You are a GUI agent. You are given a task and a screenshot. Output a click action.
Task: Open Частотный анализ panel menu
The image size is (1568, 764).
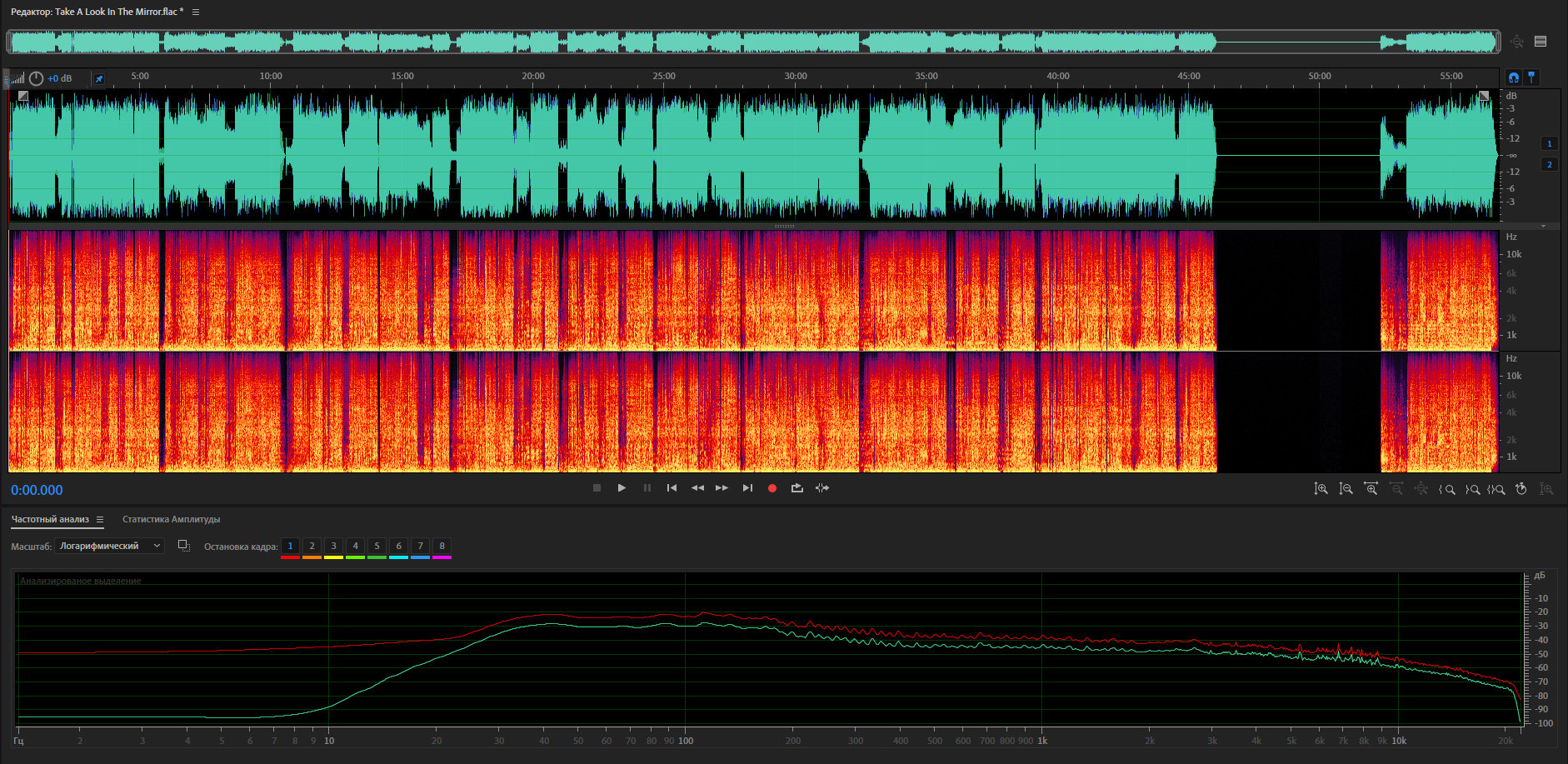[100, 520]
